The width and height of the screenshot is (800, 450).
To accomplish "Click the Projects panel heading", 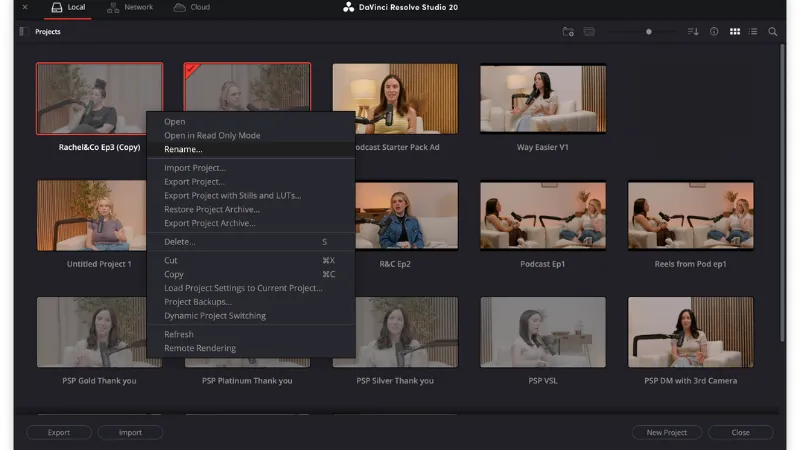I will (47, 32).
